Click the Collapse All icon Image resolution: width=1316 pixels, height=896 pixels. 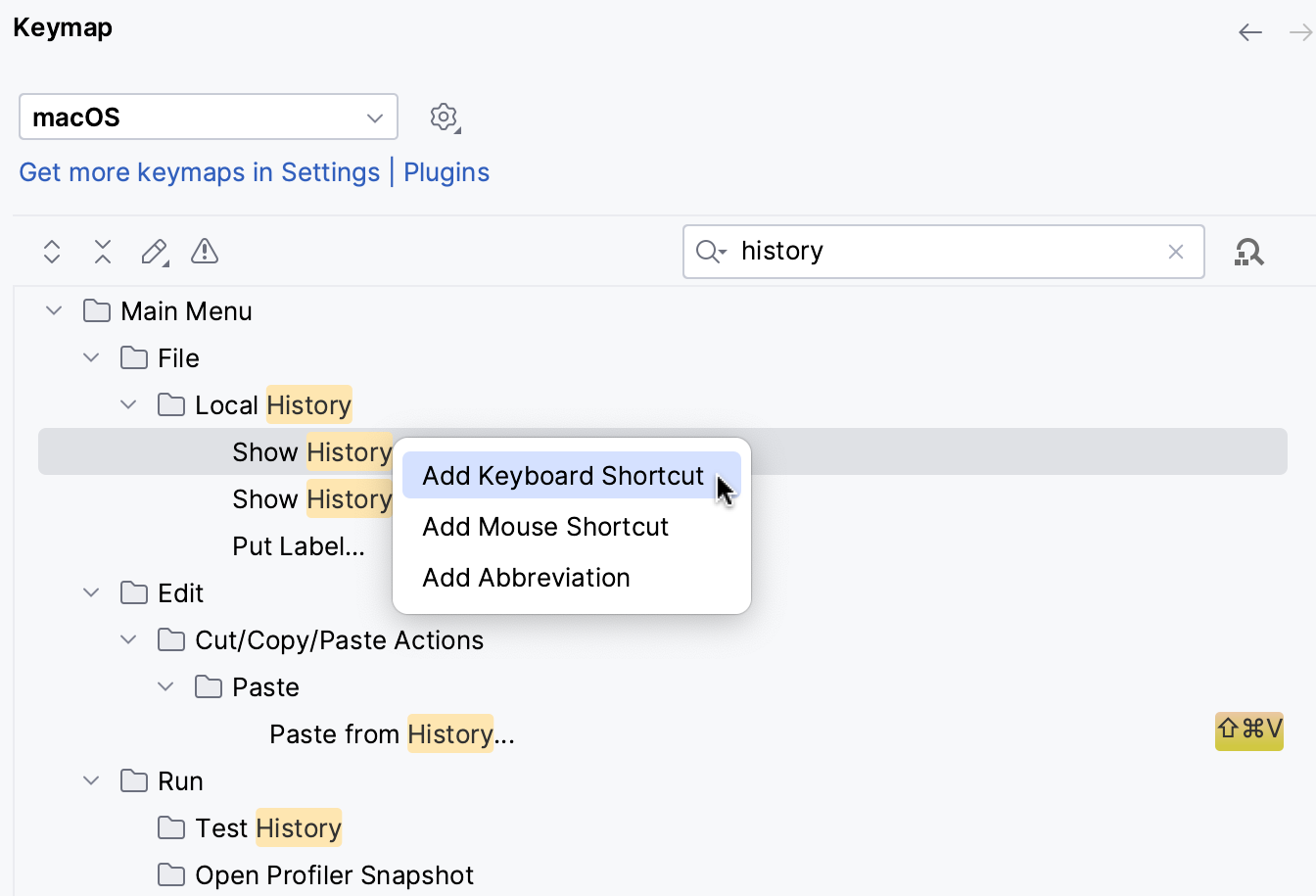[102, 252]
